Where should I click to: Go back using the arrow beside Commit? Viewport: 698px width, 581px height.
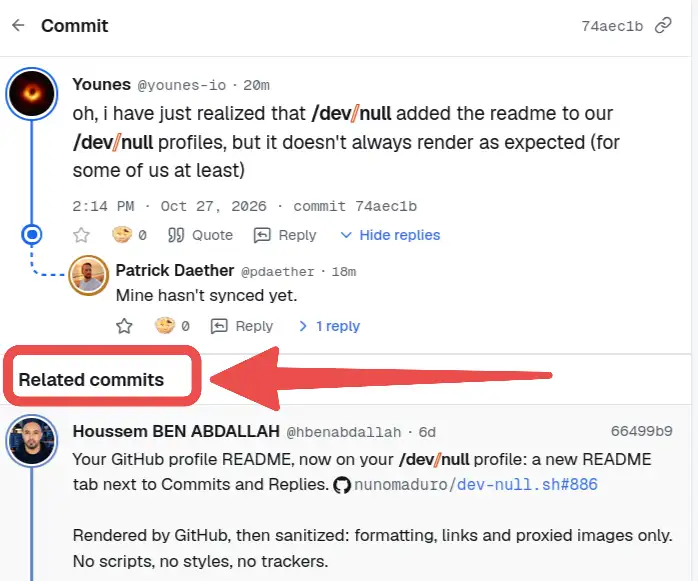pyautogui.click(x=18, y=25)
